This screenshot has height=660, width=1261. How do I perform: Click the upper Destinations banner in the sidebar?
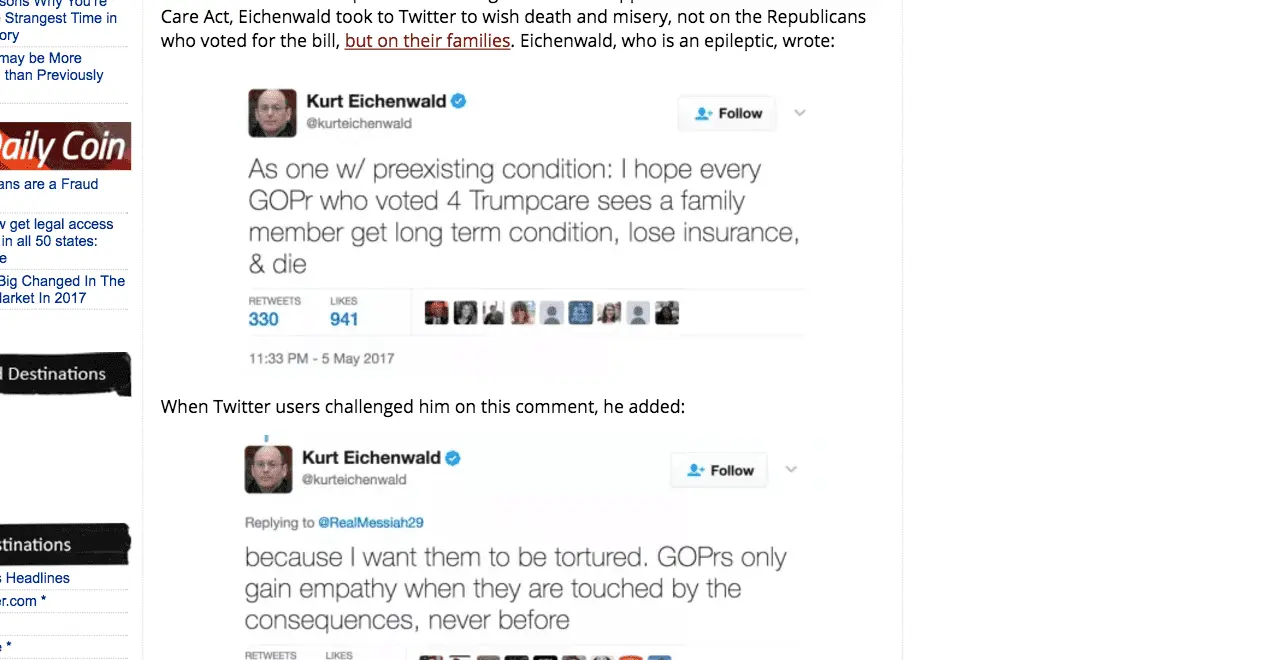64,374
